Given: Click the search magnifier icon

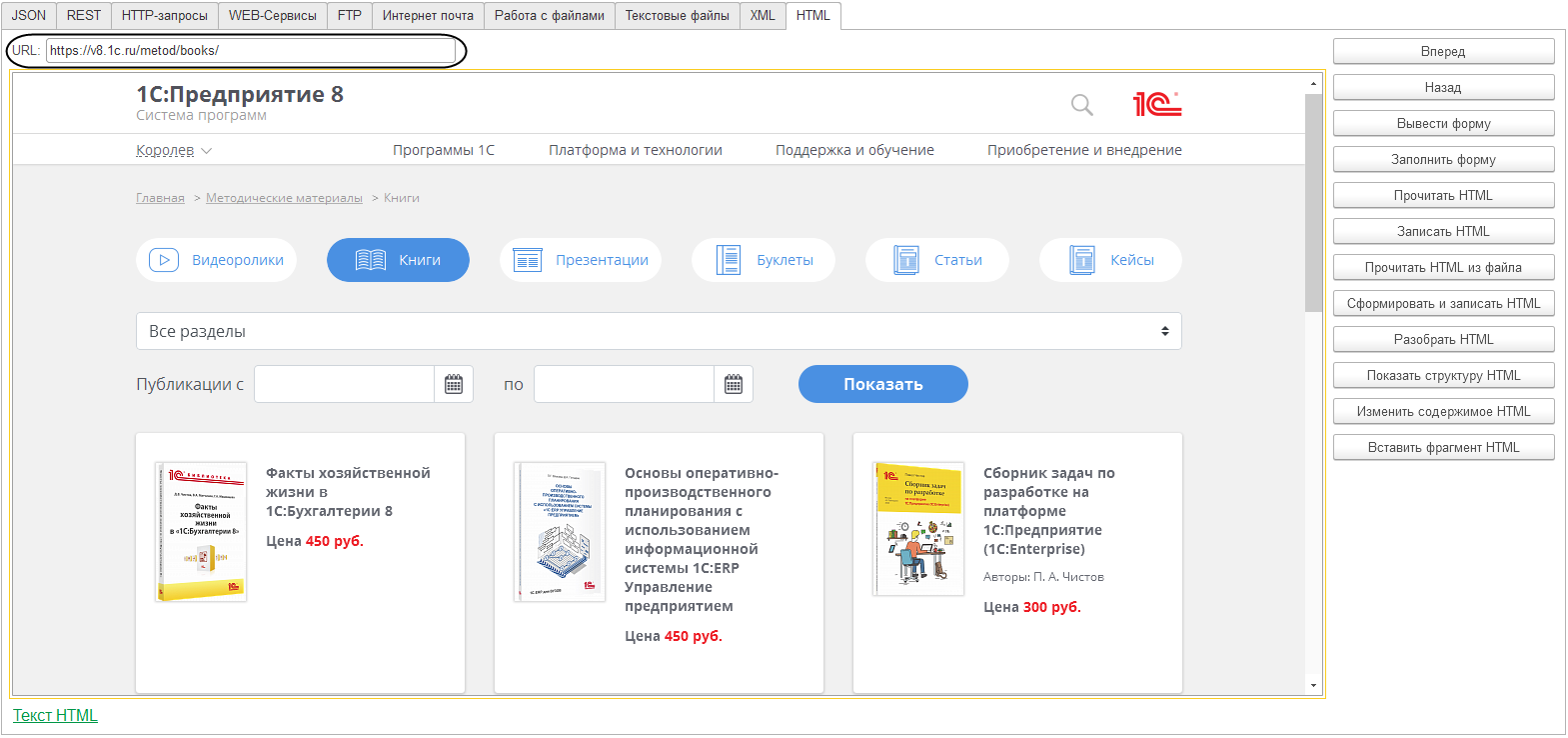Looking at the screenshot, I should (1081, 105).
